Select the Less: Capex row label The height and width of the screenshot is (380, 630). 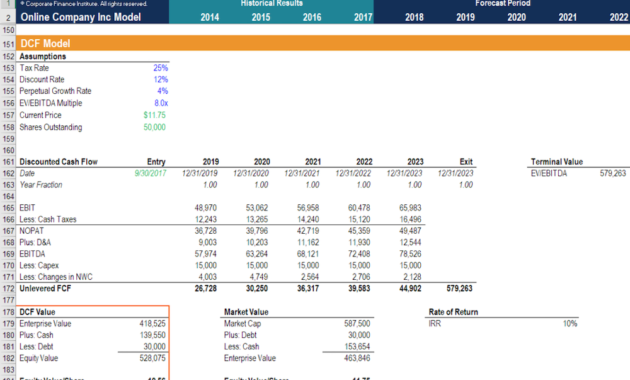(39, 266)
